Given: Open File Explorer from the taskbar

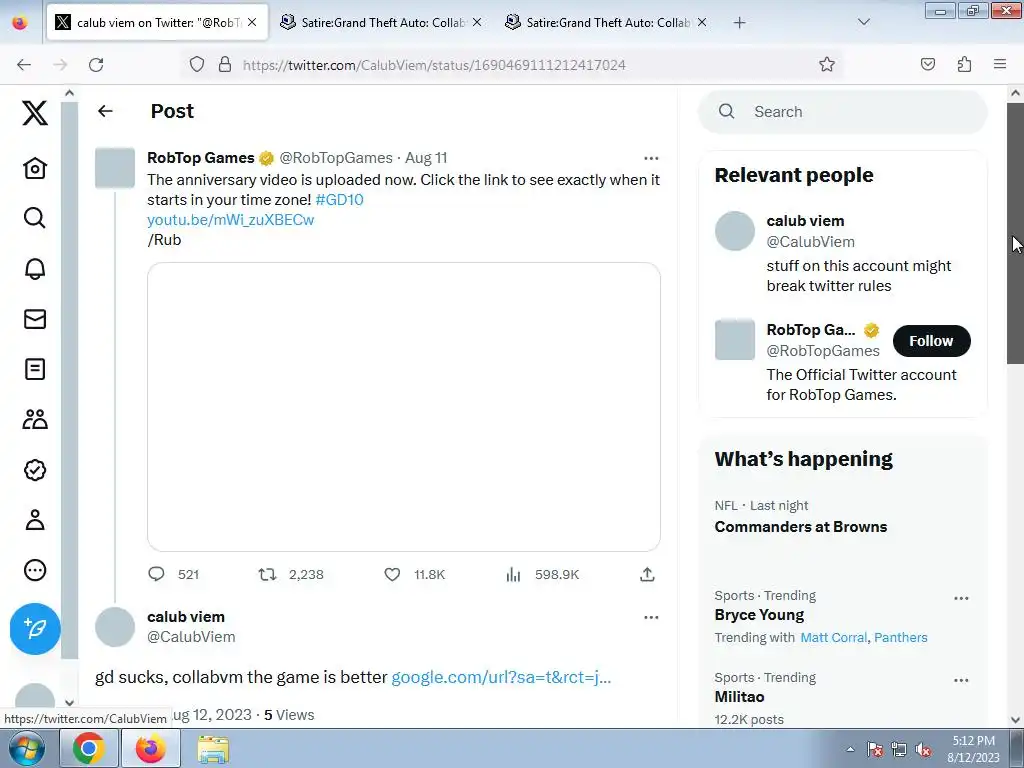Looking at the screenshot, I should click(213, 749).
